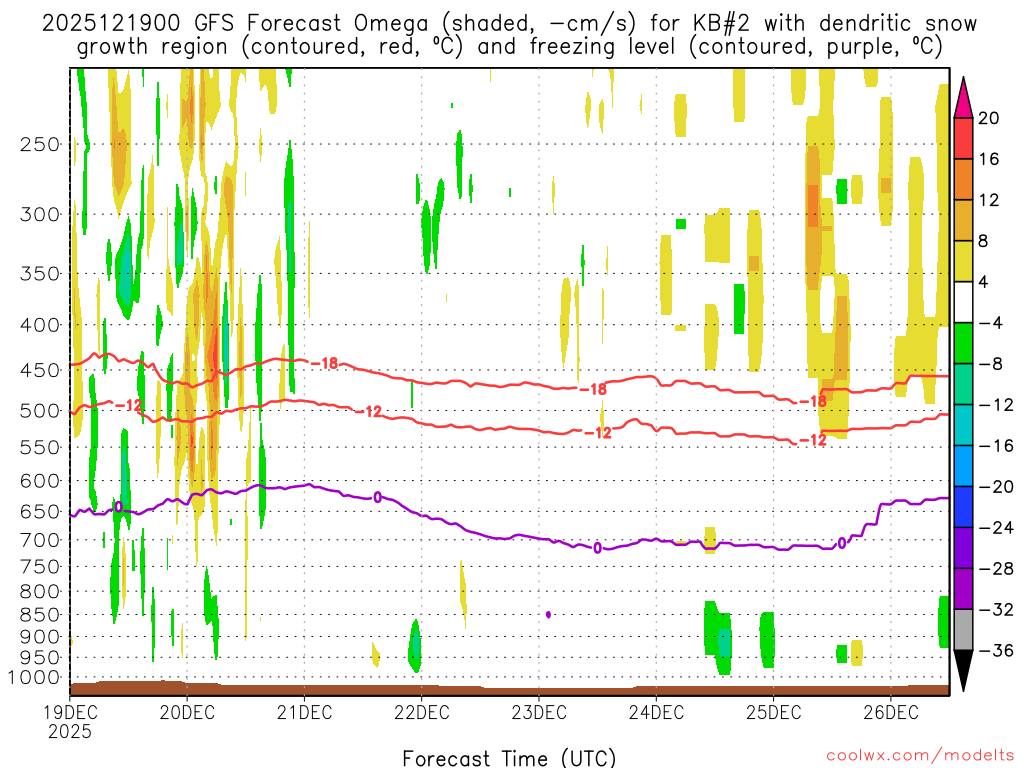Image resolution: width=1024 pixels, height=768 pixels.
Task: Click the 750 pressure level label
Action: 40,566
